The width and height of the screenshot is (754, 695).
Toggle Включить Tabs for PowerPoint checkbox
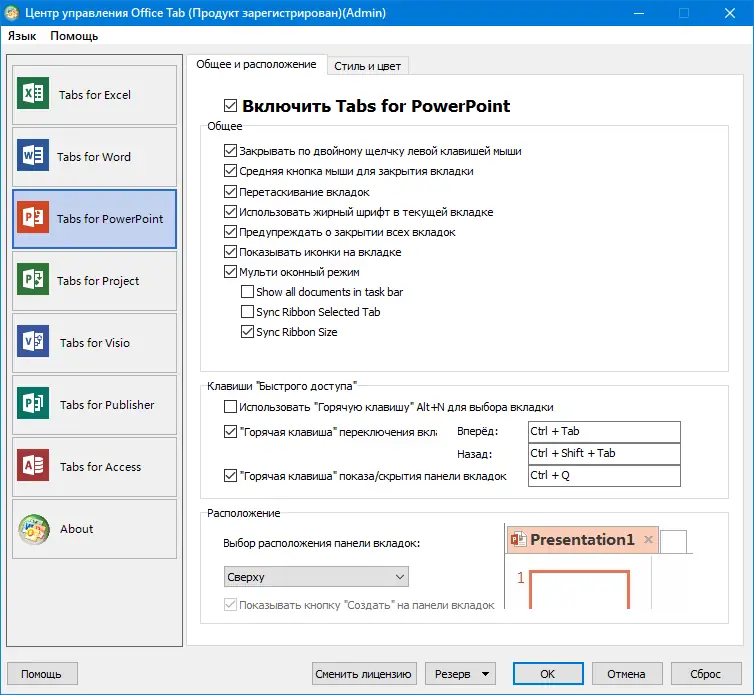click(230, 105)
